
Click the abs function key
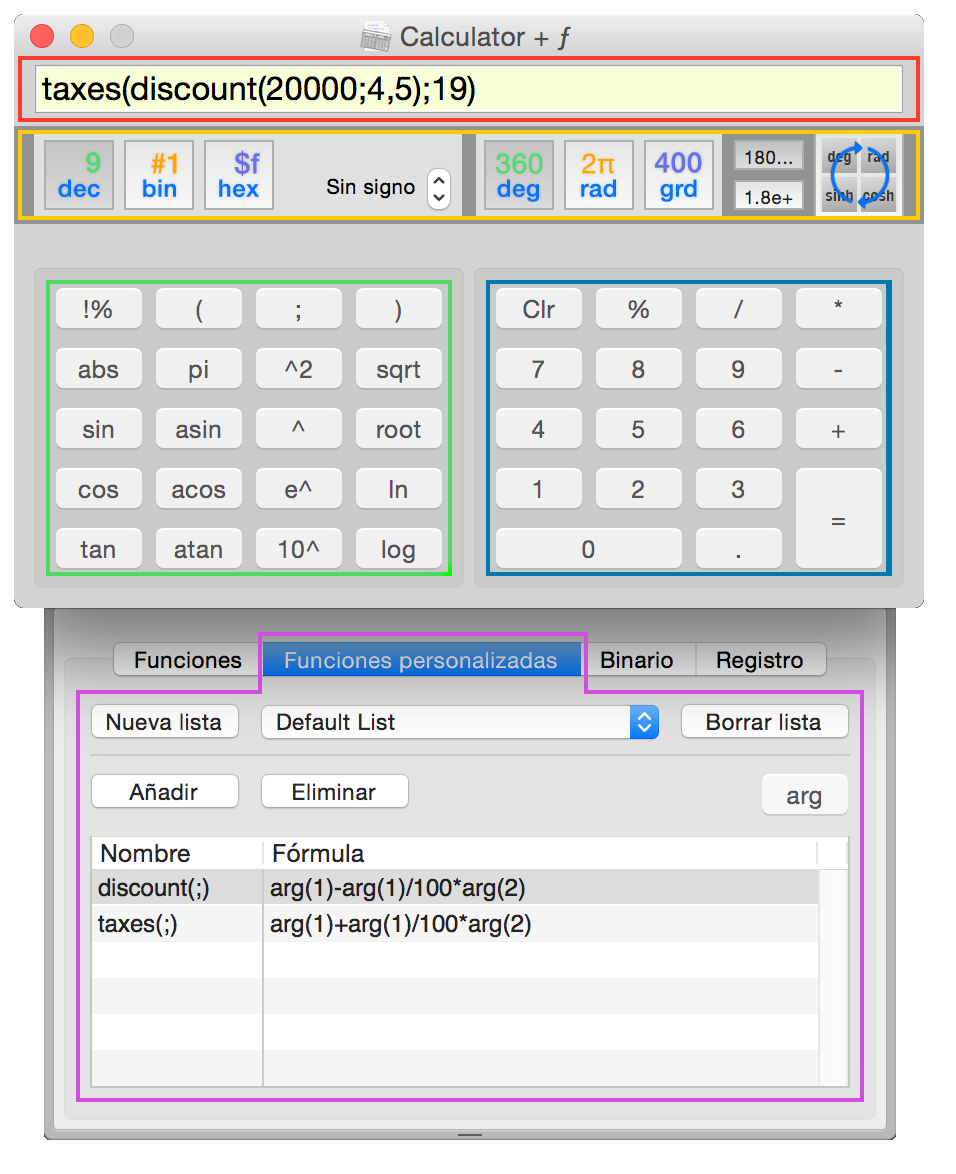point(99,369)
